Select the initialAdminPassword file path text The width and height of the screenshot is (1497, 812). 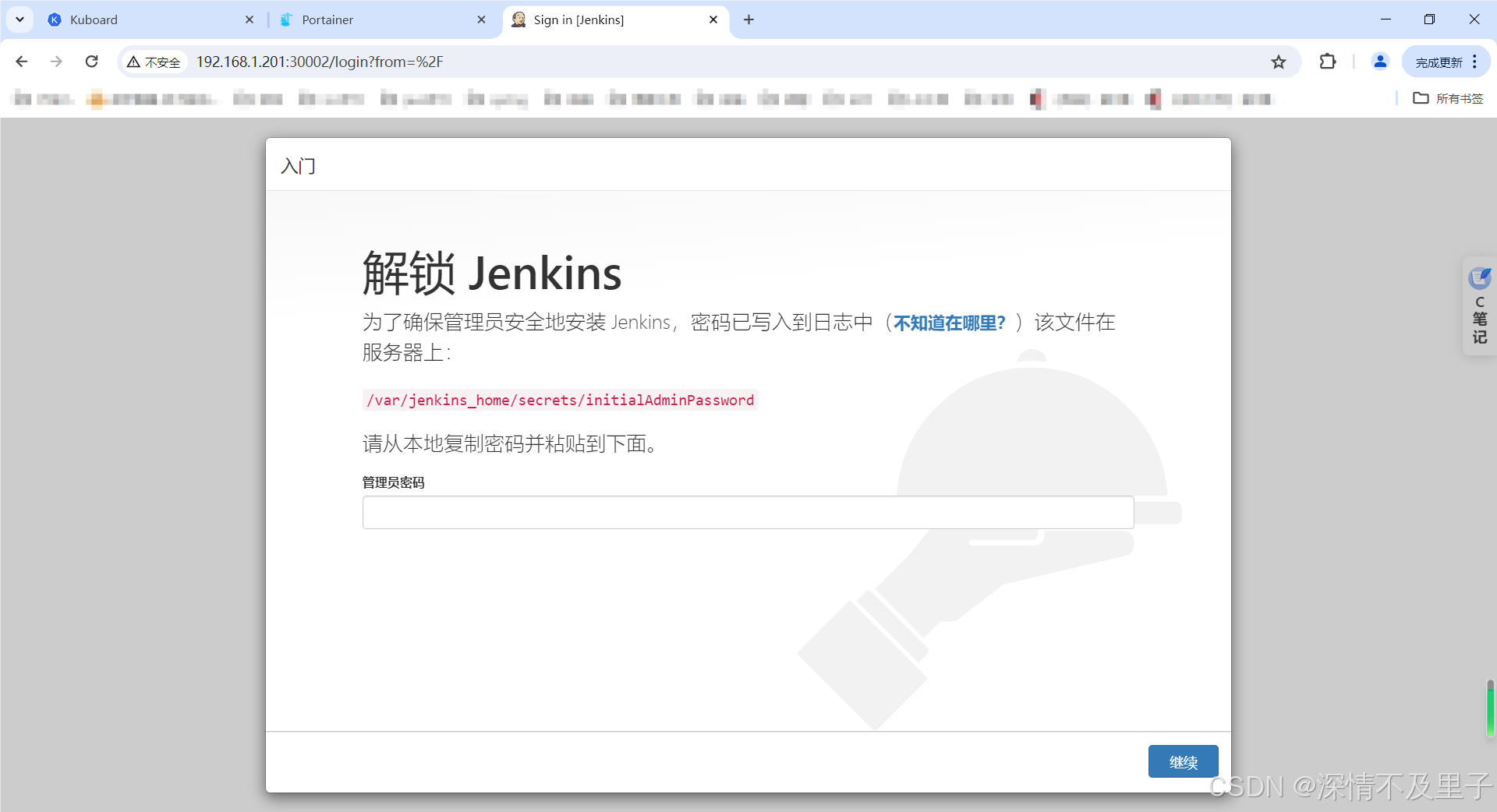(x=560, y=400)
